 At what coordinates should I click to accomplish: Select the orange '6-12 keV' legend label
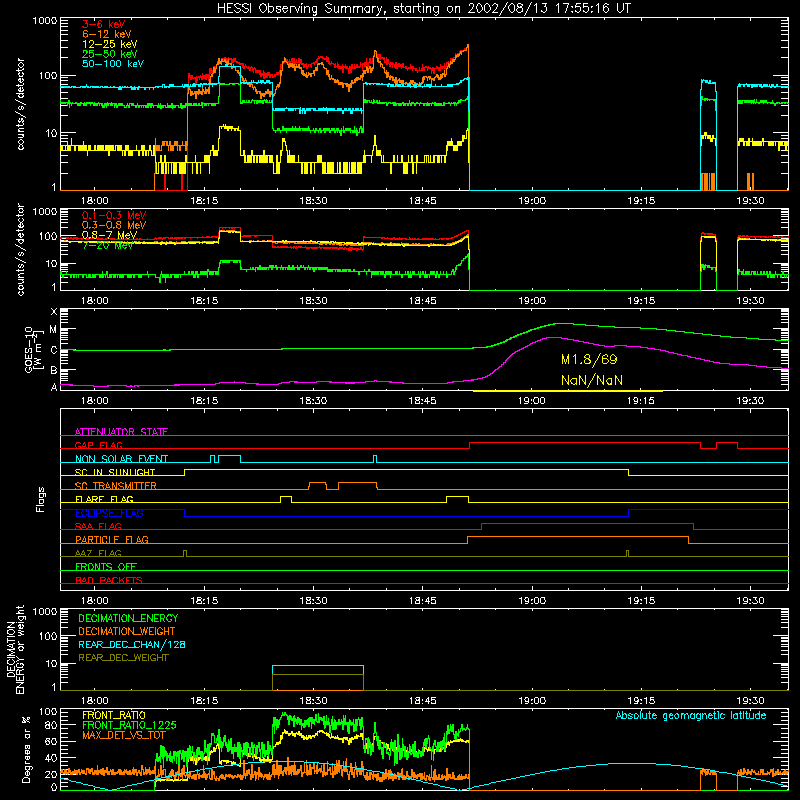pos(107,34)
